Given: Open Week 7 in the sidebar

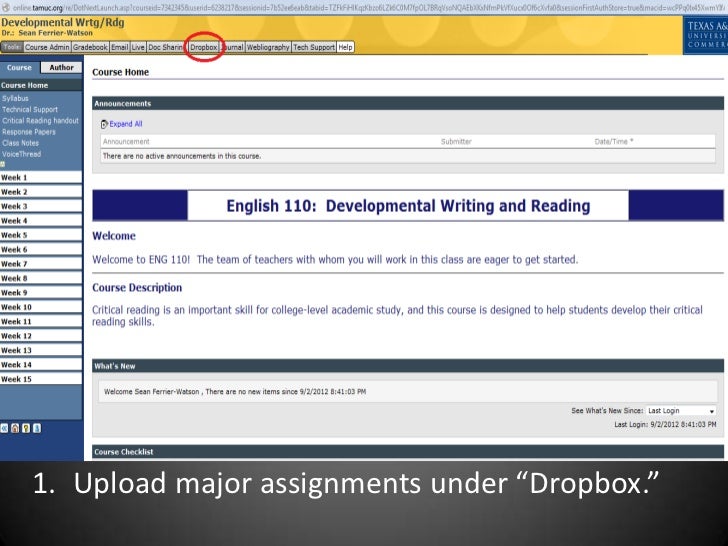Looking at the screenshot, I should pyautogui.click(x=41, y=264).
